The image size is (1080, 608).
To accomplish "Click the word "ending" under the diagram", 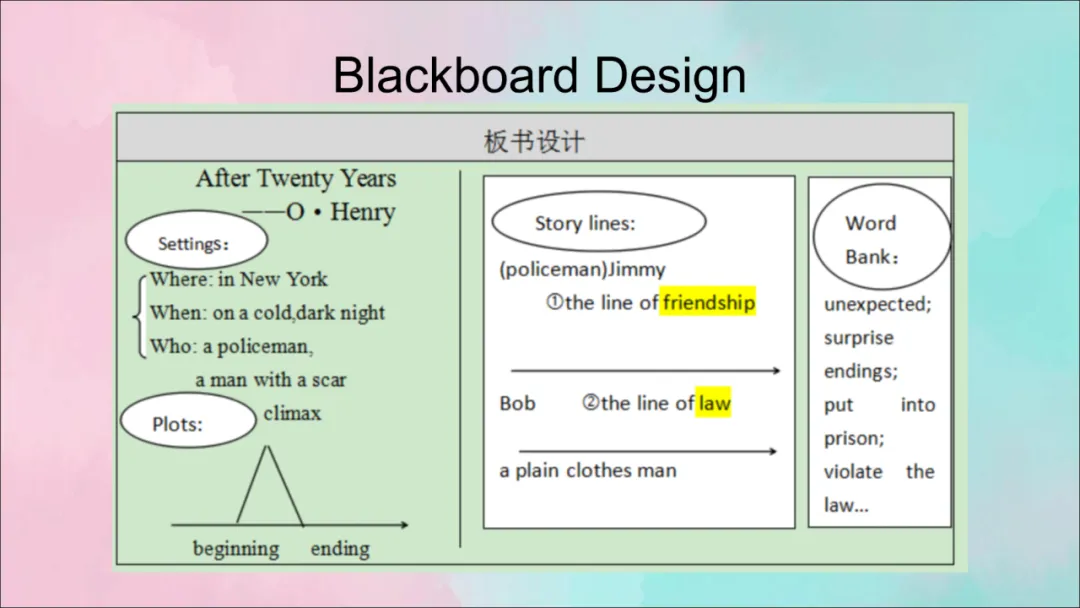I will pos(340,549).
